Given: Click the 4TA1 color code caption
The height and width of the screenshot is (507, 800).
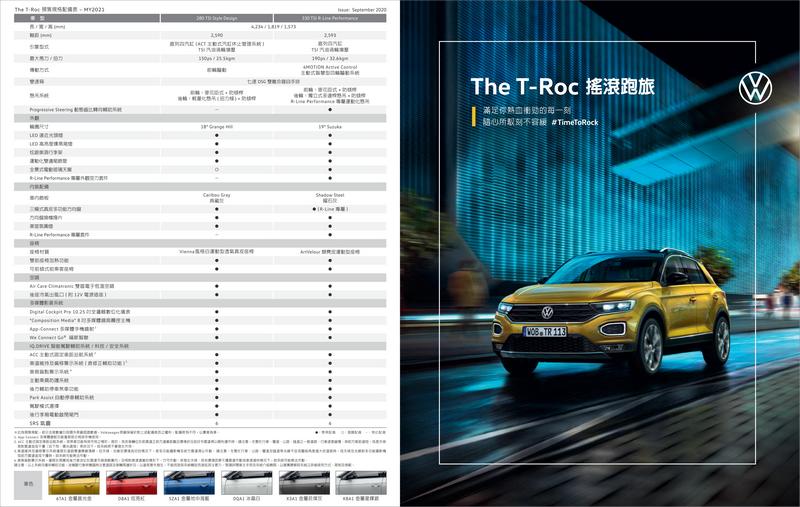Looking at the screenshot, I should (x=74, y=499).
